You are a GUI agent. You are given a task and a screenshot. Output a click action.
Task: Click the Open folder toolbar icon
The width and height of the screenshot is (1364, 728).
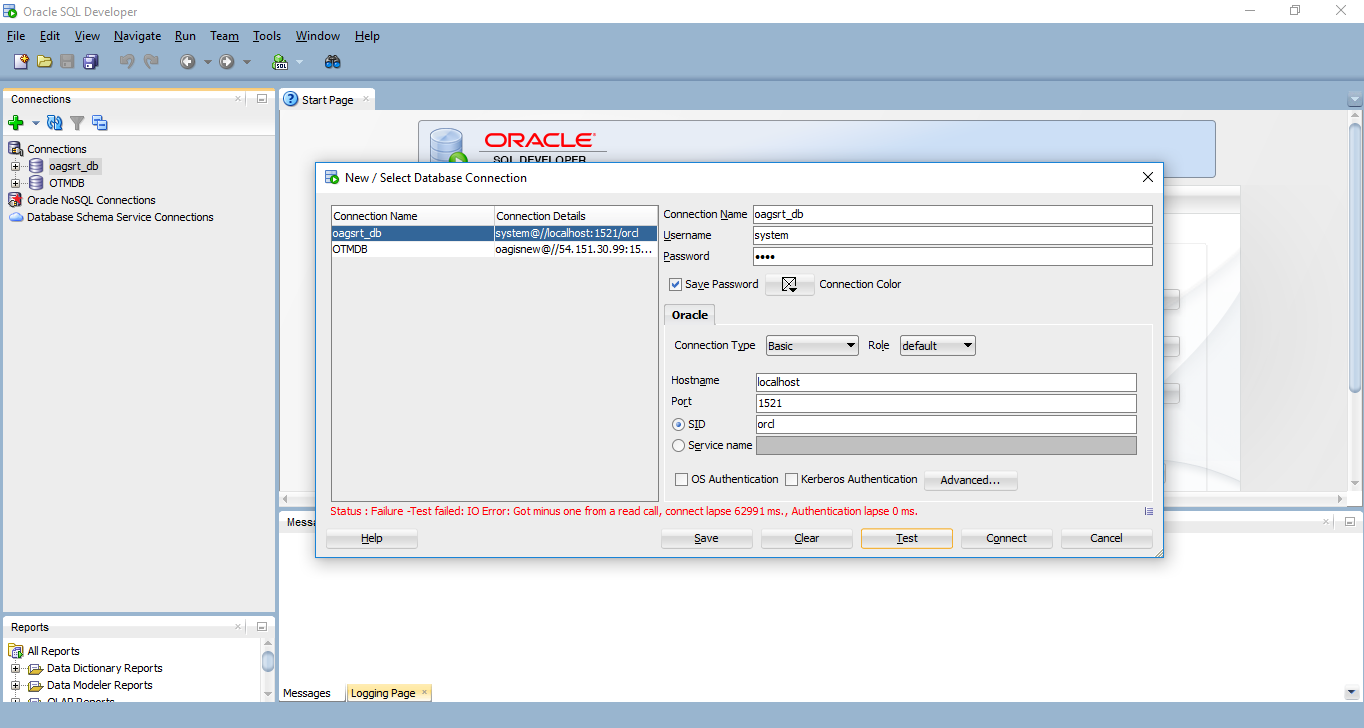point(44,62)
